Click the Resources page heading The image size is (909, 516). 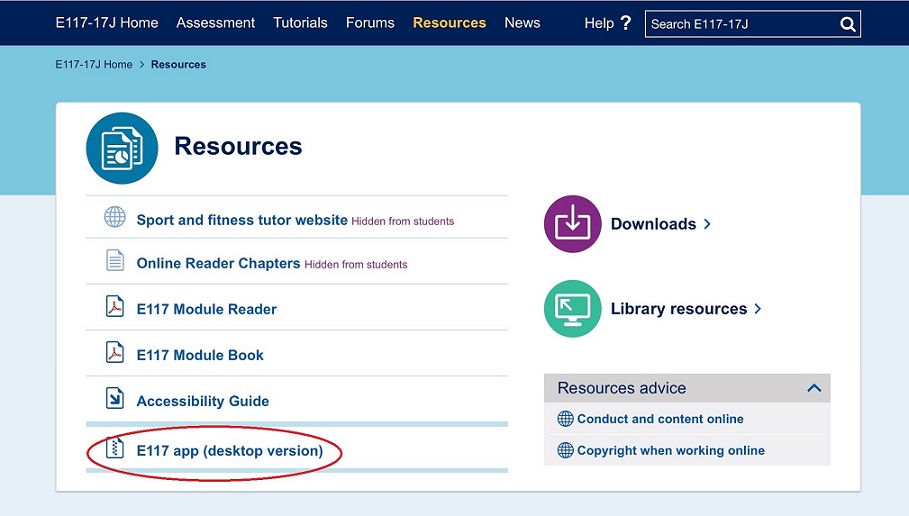[238, 146]
